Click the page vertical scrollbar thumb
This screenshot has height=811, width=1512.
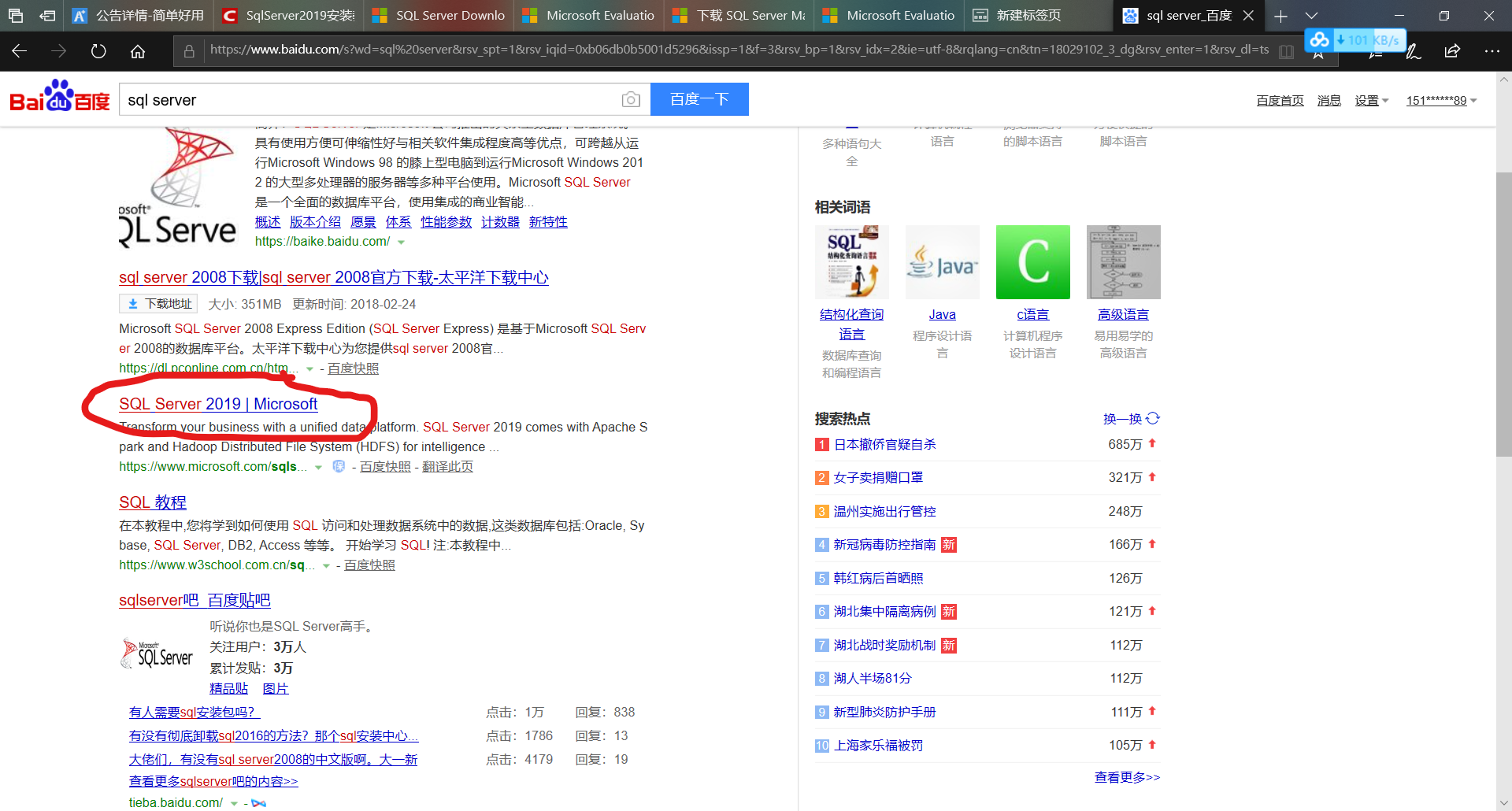[1503, 313]
